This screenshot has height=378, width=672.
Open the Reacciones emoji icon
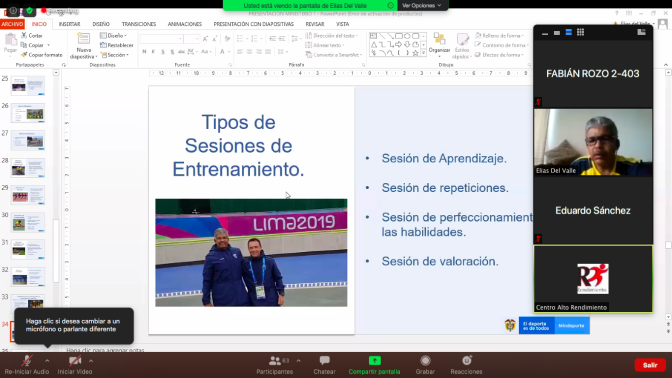(x=466, y=360)
